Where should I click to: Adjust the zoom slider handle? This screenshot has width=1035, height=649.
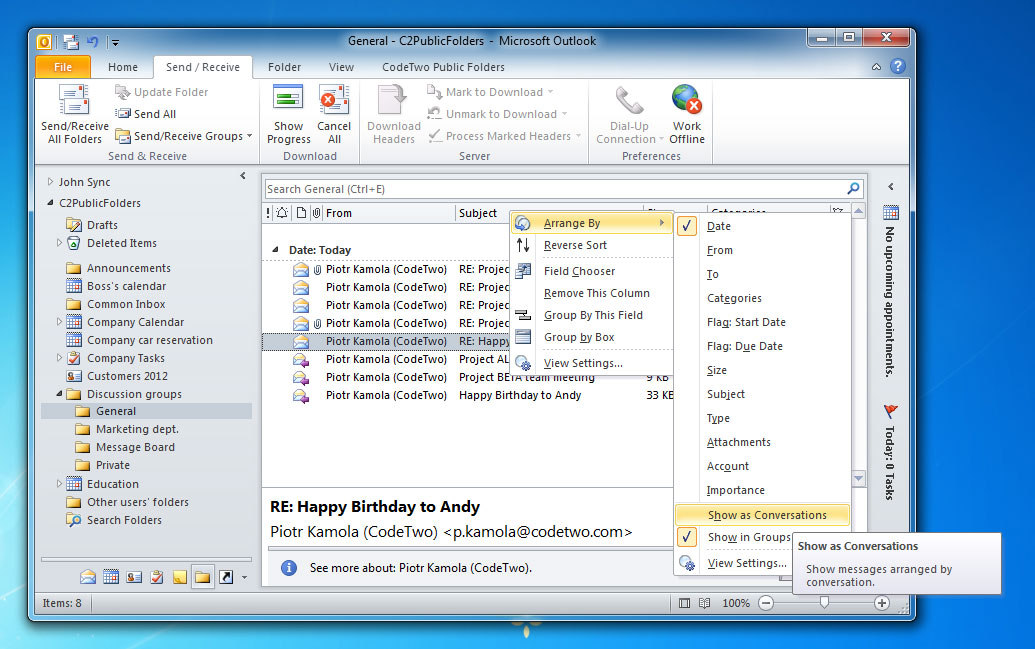click(x=824, y=602)
